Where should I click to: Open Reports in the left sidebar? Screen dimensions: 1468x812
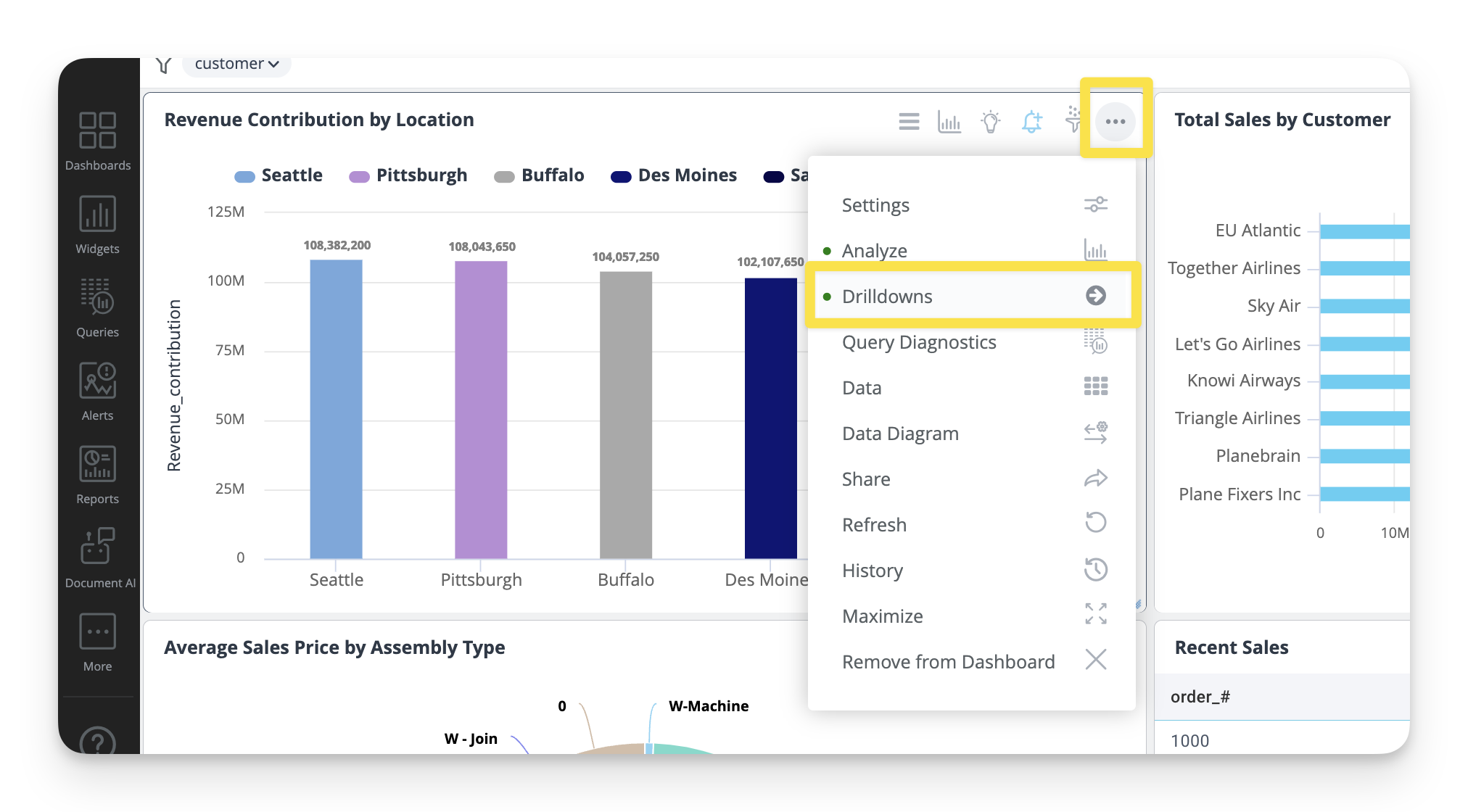(97, 475)
